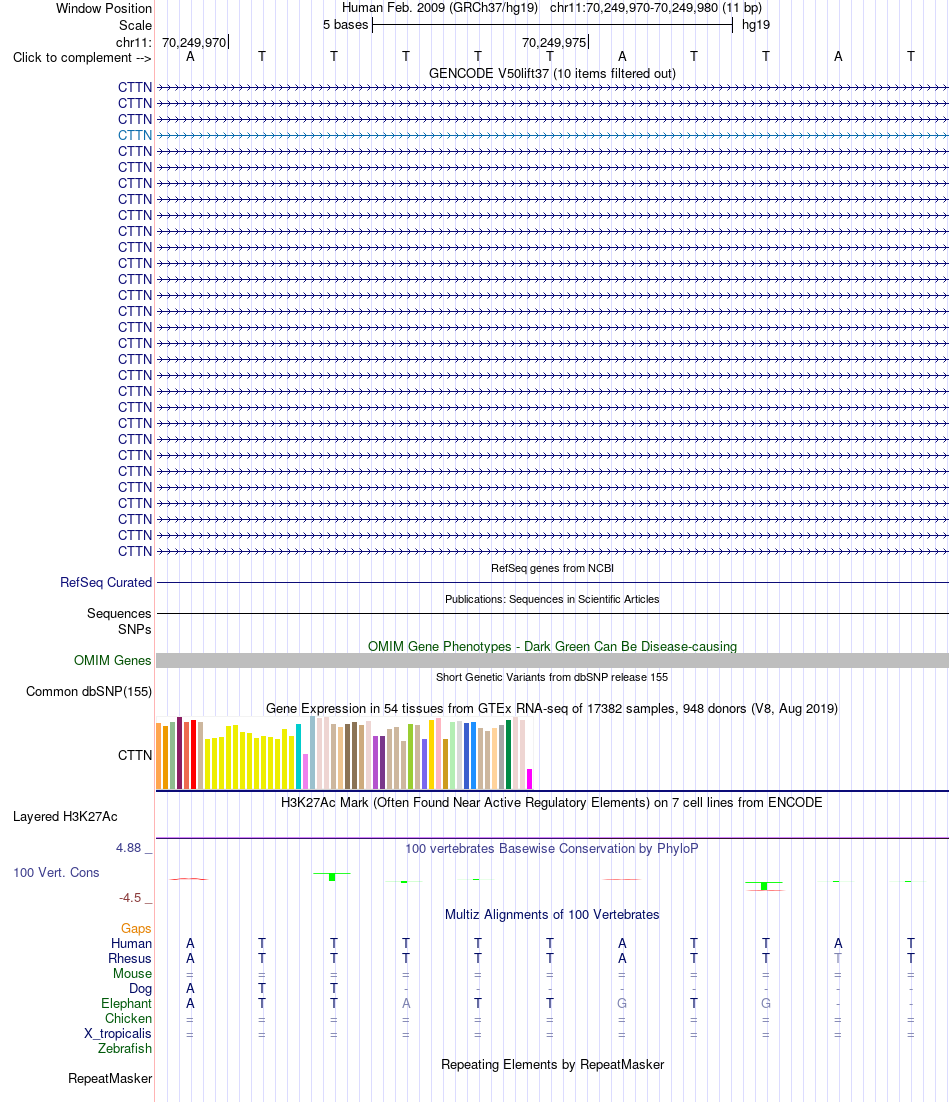The height and width of the screenshot is (1102, 950).
Task: Click the 'Window Position' track label
Action: coord(103,8)
